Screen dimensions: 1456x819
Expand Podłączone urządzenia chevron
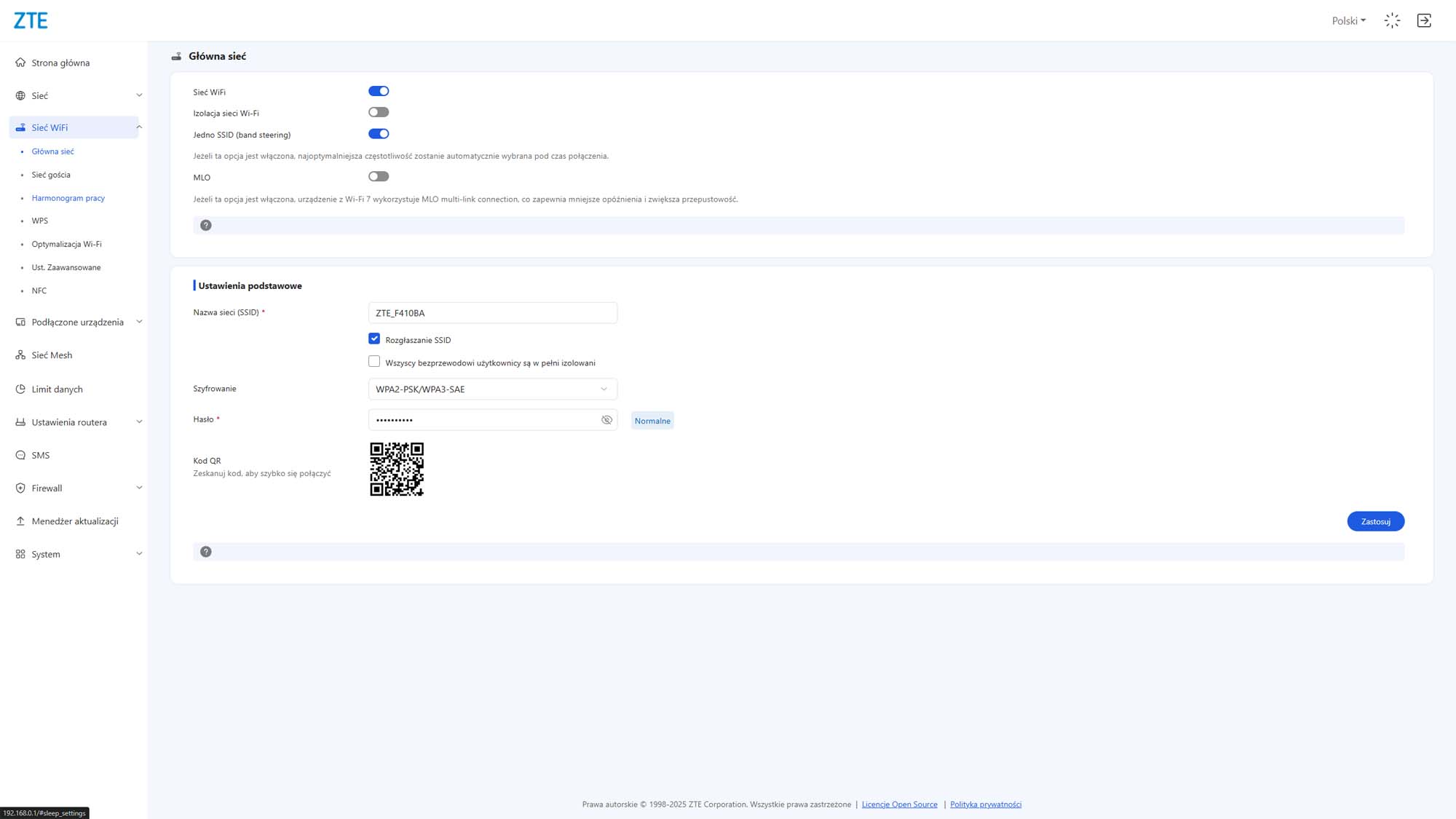click(x=139, y=322)
